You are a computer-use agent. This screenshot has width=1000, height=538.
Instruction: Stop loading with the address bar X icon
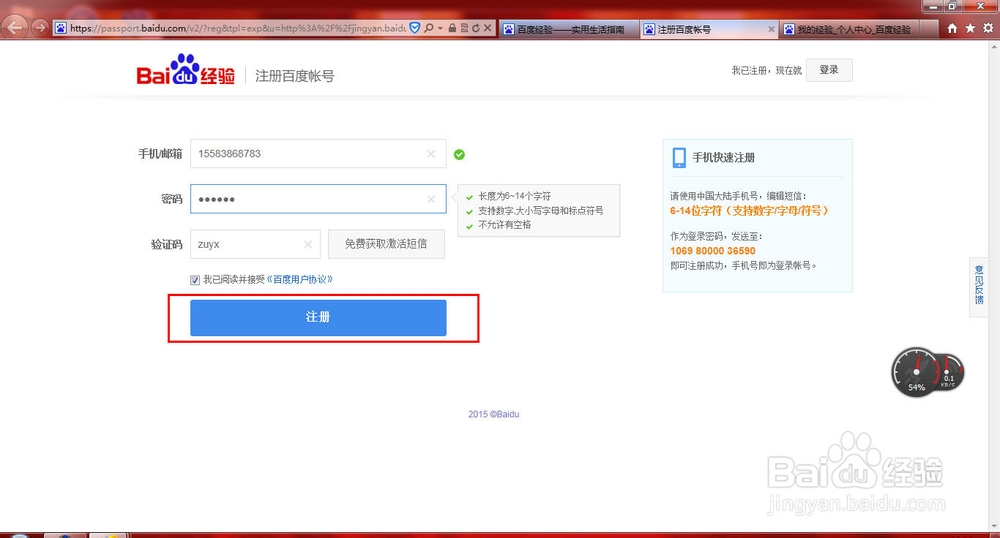click(487, 28)
